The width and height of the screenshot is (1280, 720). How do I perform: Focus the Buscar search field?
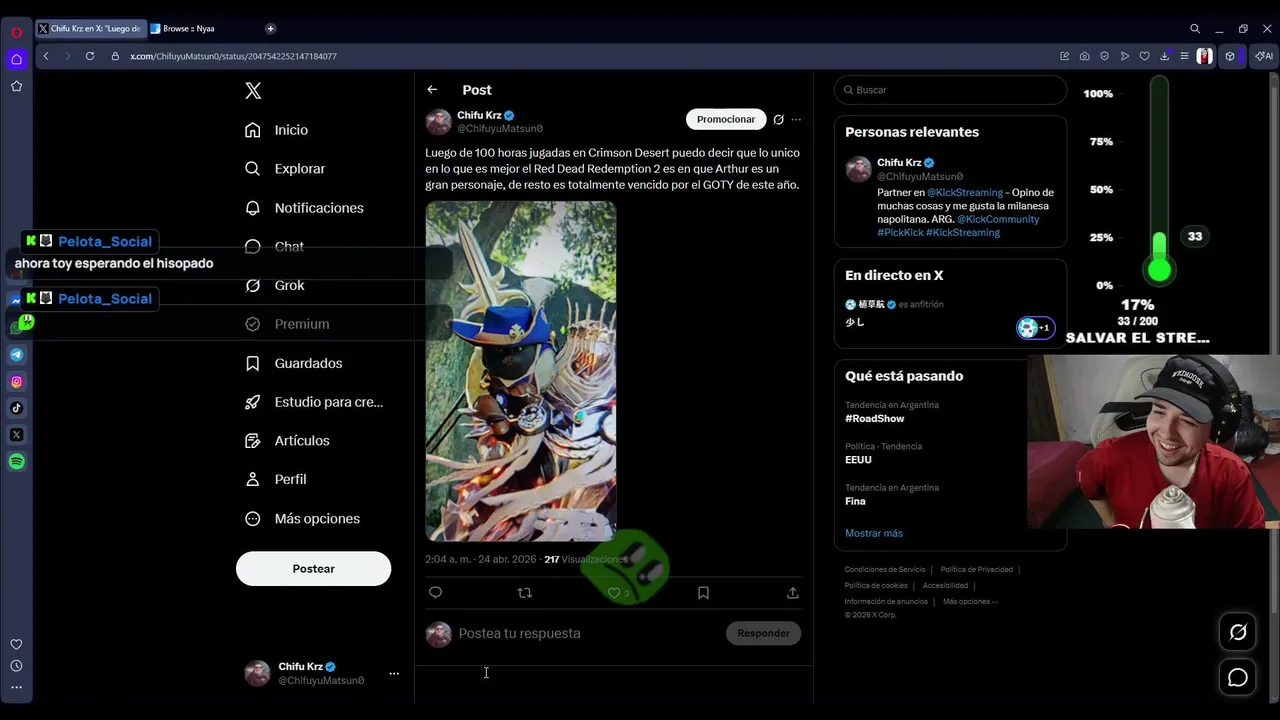950,90
